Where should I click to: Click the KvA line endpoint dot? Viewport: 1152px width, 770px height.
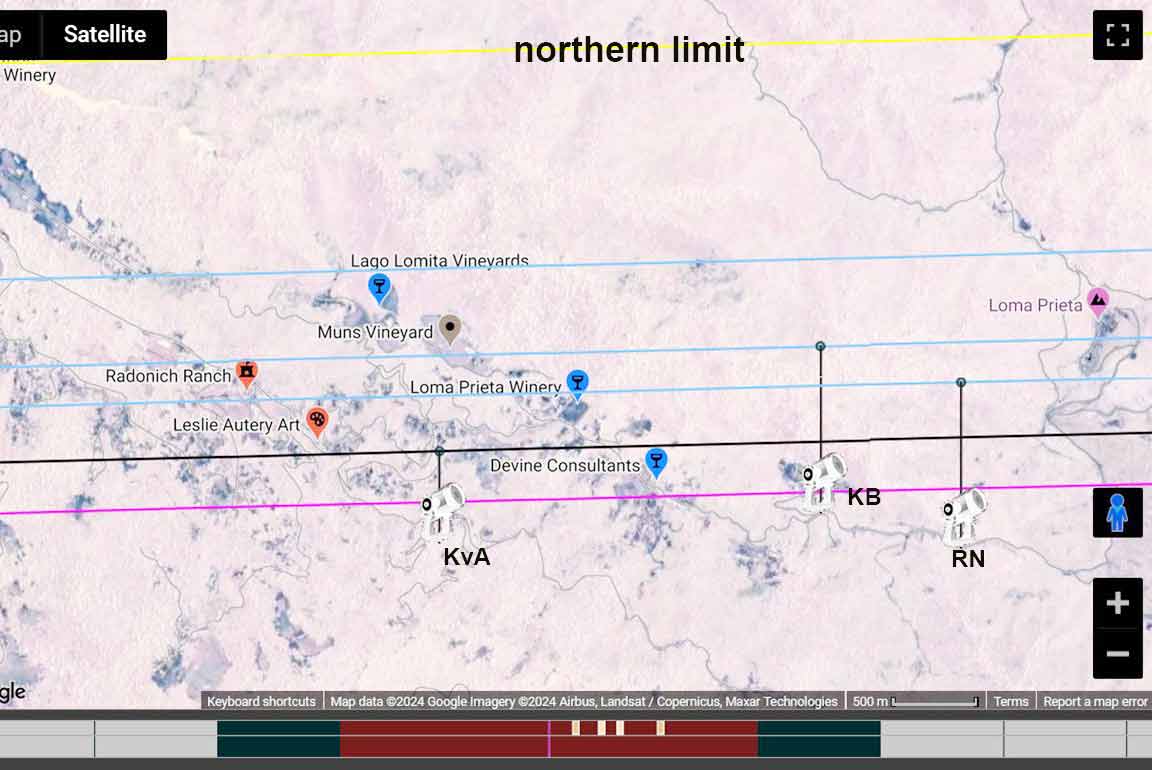pos(439,451)
